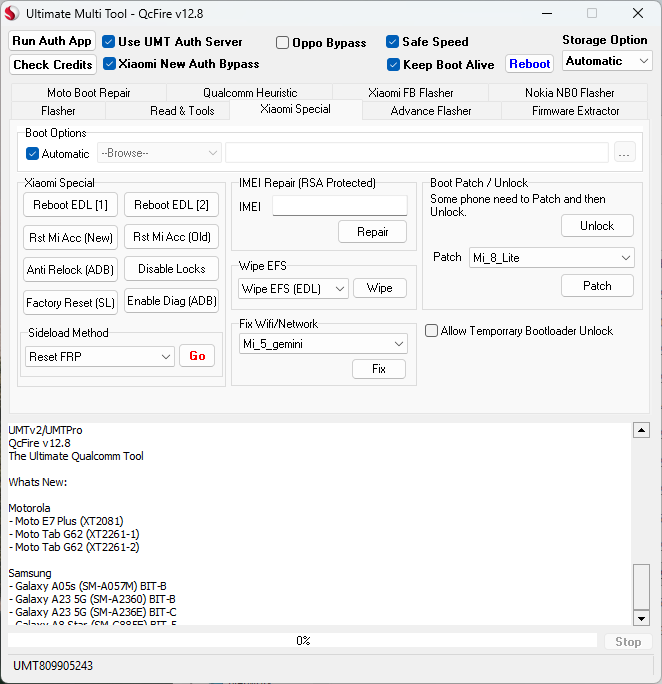Screen dimensions: 662x684
Task: Click the IMEI input field
Action: (340, 205)
